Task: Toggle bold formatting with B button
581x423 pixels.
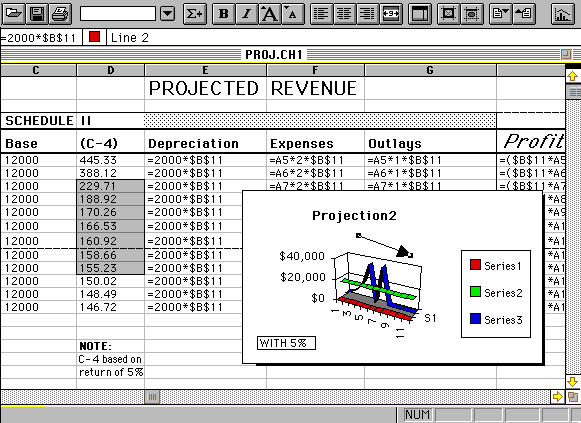Action: point(223,14)
